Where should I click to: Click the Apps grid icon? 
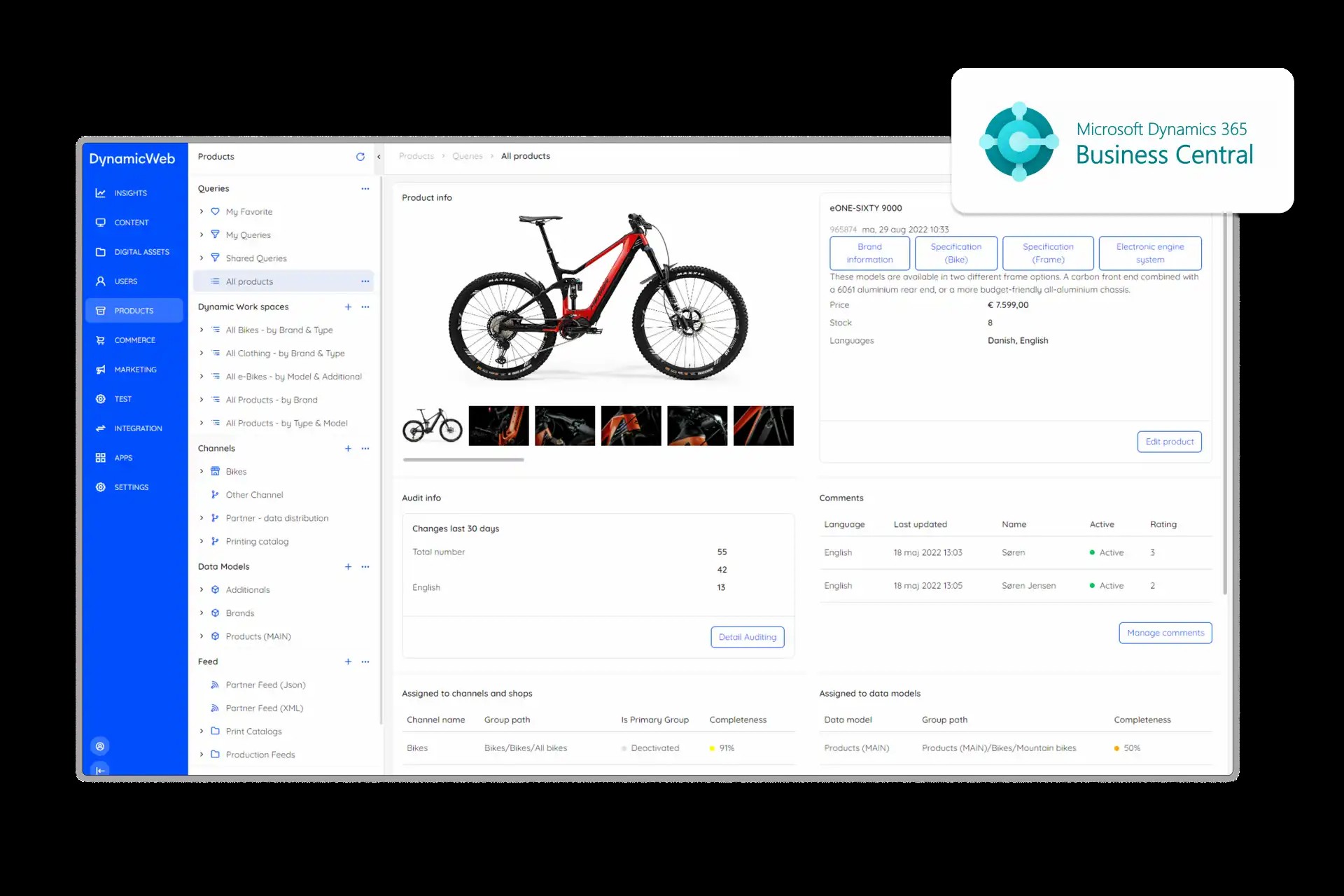(x=101, y=458)
